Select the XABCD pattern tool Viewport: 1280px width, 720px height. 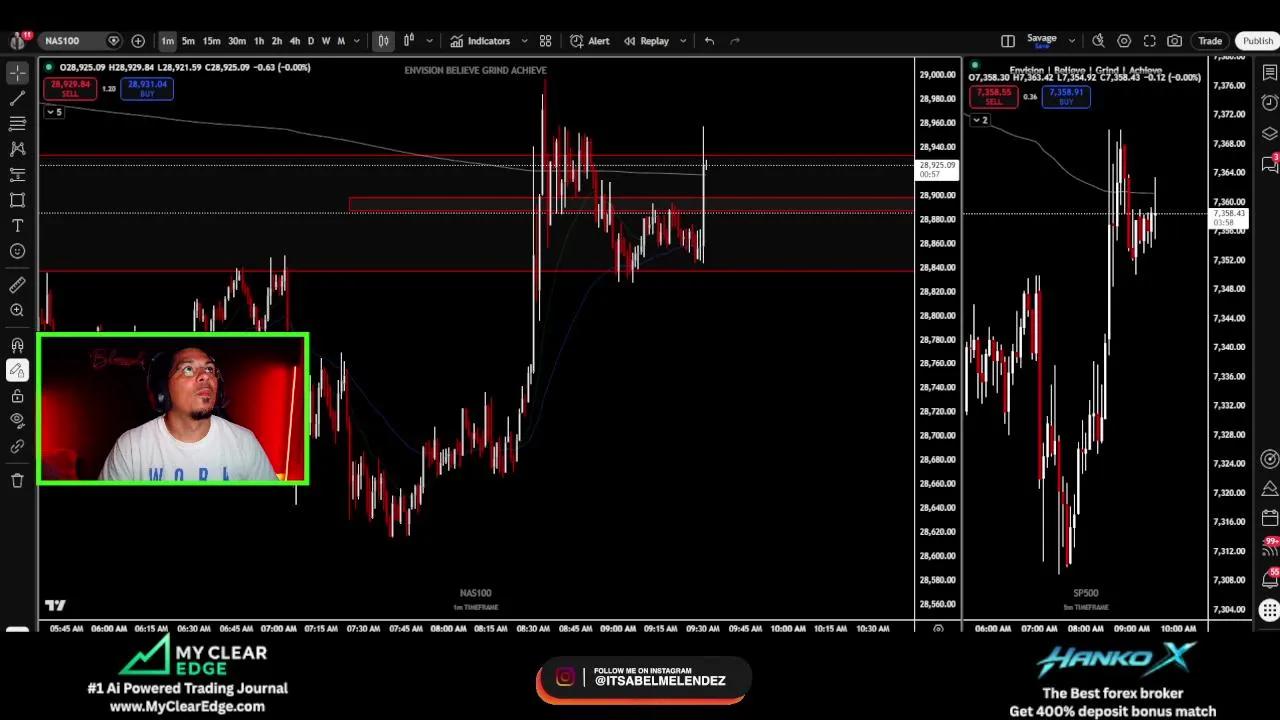click(17, 149)
